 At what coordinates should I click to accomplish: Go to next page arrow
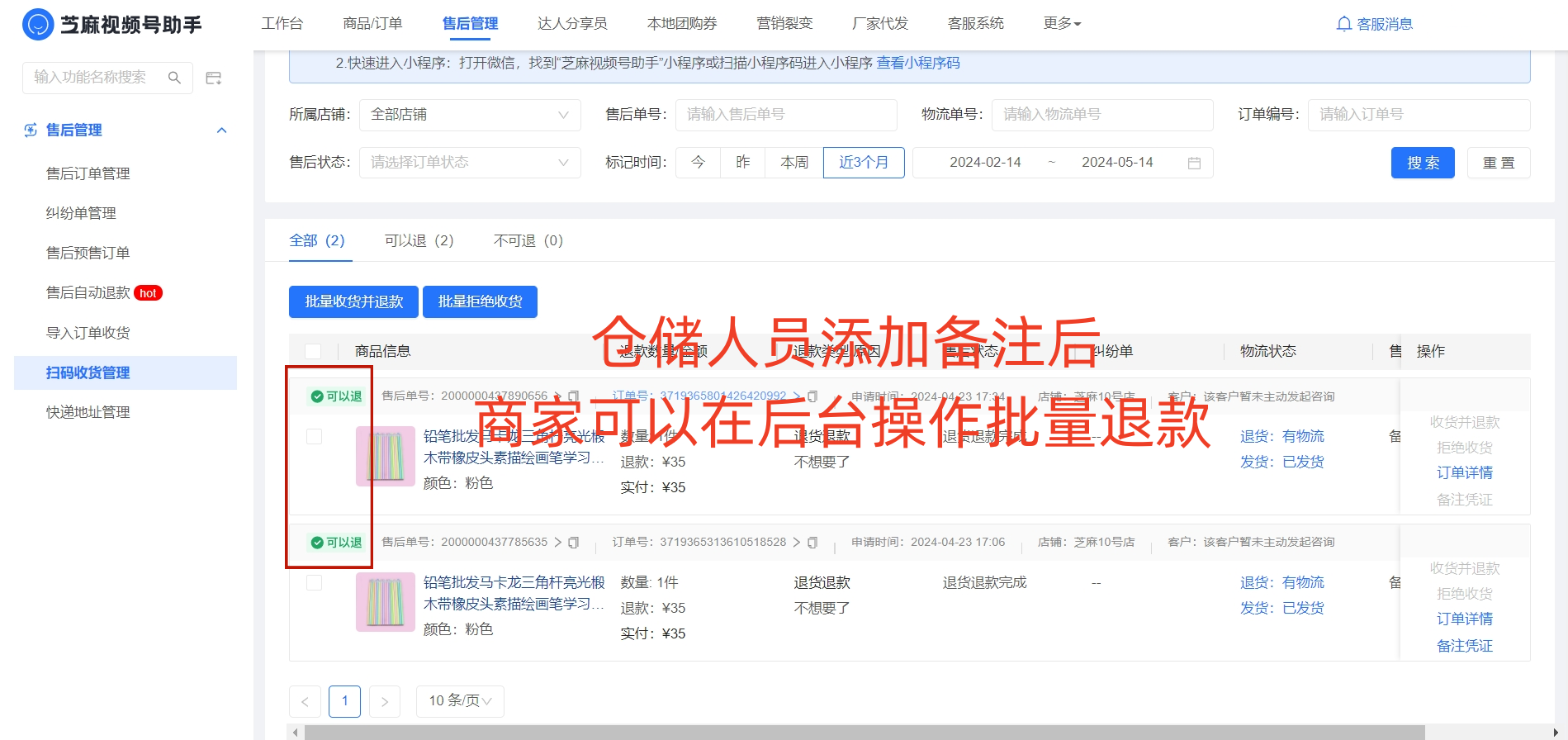pyautogui.click(x=385, y=701)
